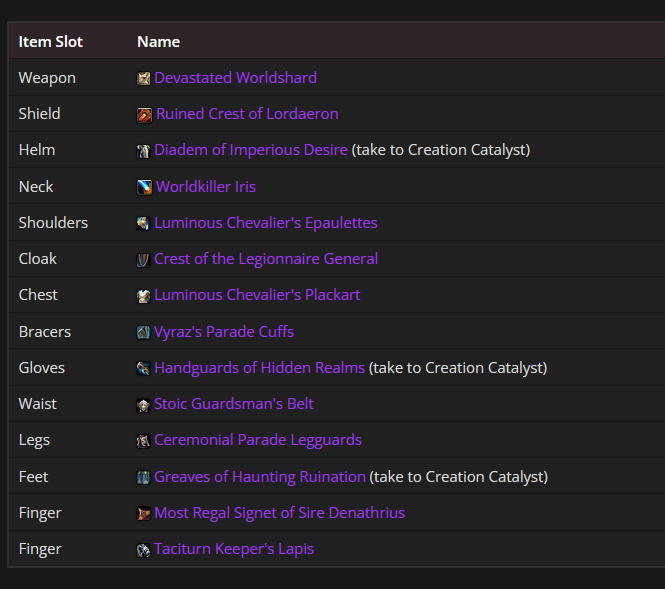665x589 pixels.
Task: Click the Ruined Crest of Lordaeron icon
Action: point(144,115)
